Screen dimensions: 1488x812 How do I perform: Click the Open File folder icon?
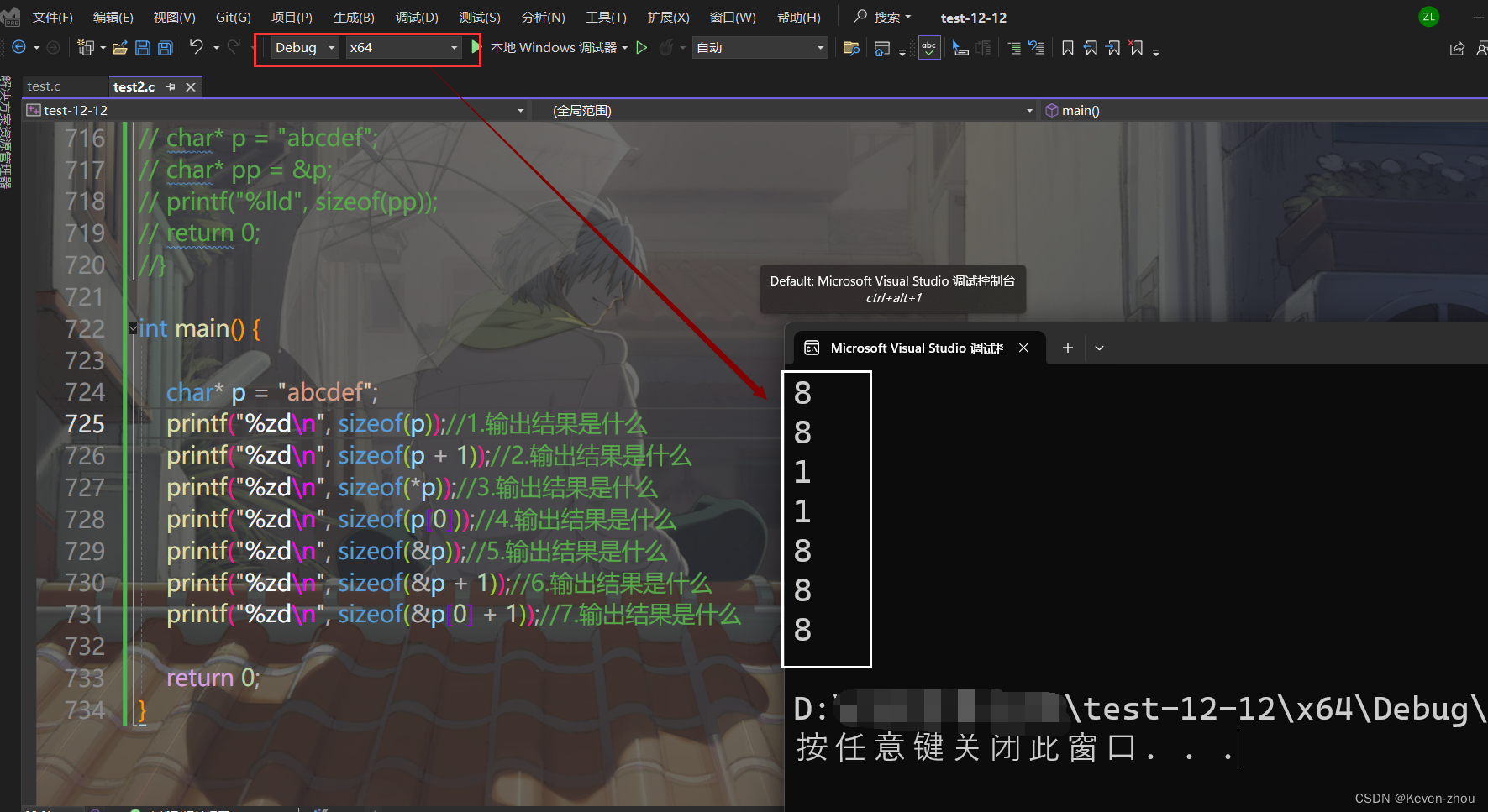point(120,48)
